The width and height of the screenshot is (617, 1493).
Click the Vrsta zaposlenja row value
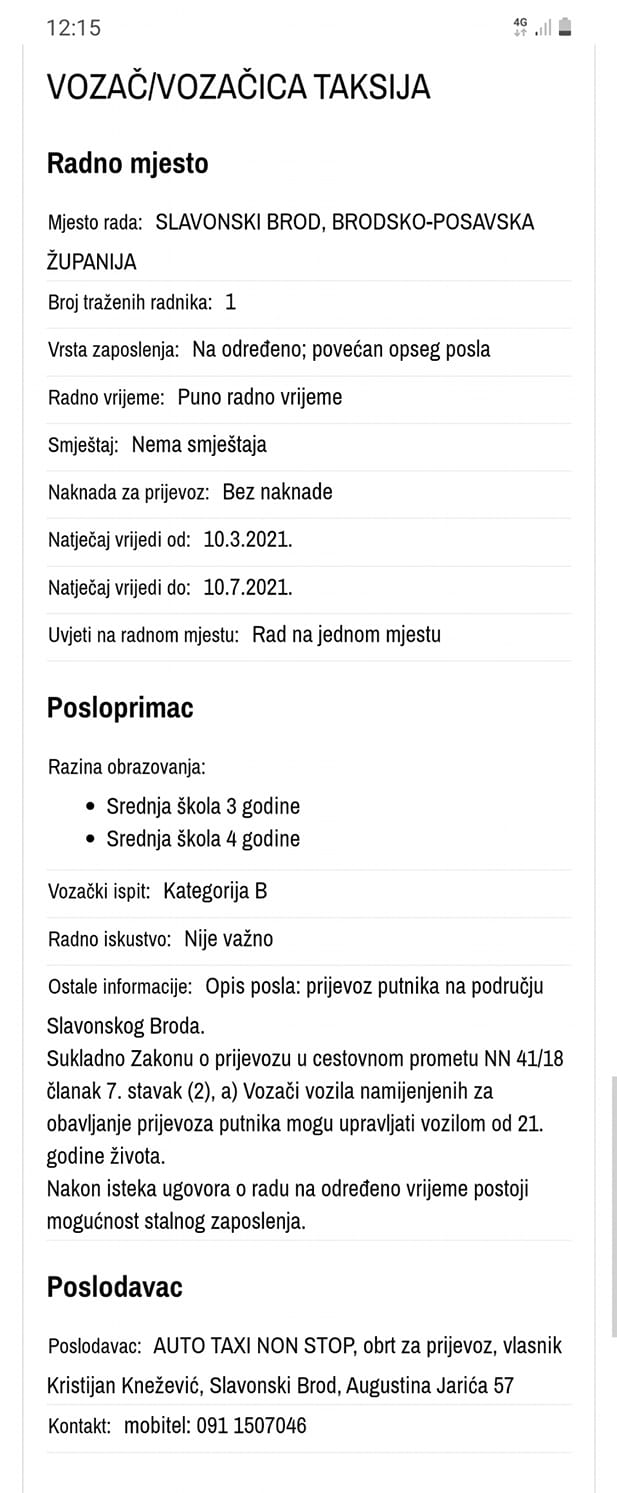(342, 349)
